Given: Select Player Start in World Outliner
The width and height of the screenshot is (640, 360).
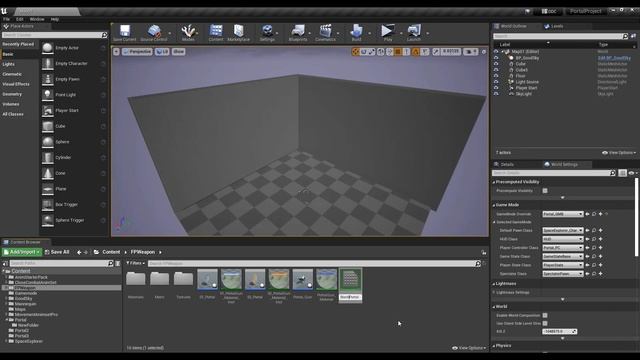Looking at the screenshot, I should [526, 88].
